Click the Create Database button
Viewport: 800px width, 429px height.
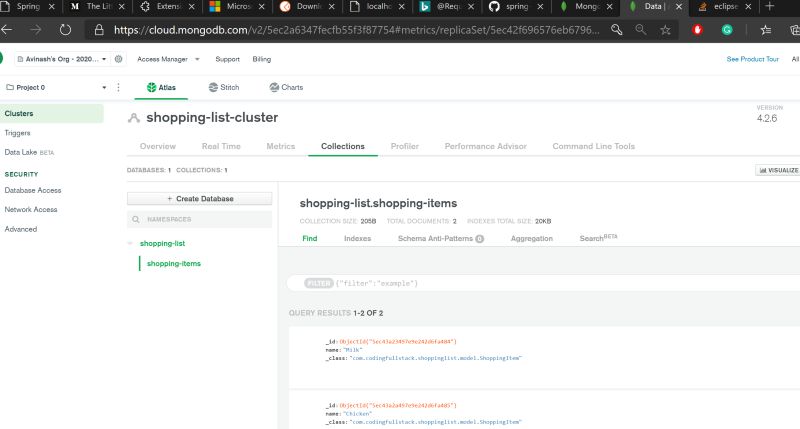point(199,198)
